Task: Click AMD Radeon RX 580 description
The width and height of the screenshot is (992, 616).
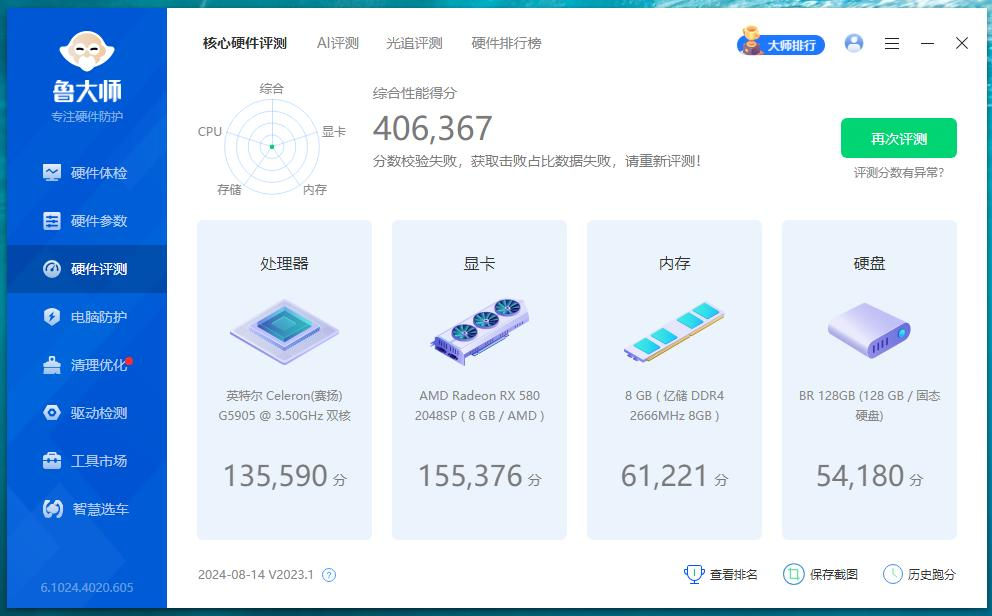Action: [480, 405]
